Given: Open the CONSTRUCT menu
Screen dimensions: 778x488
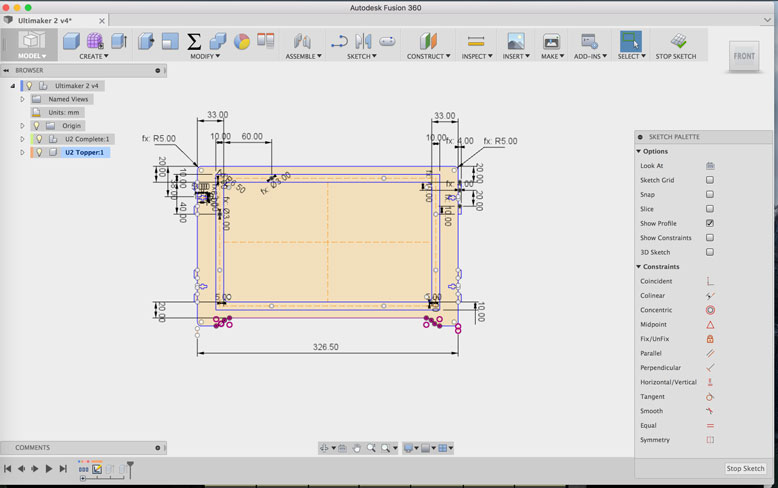Looking at the screenshot, I should 429,57.
